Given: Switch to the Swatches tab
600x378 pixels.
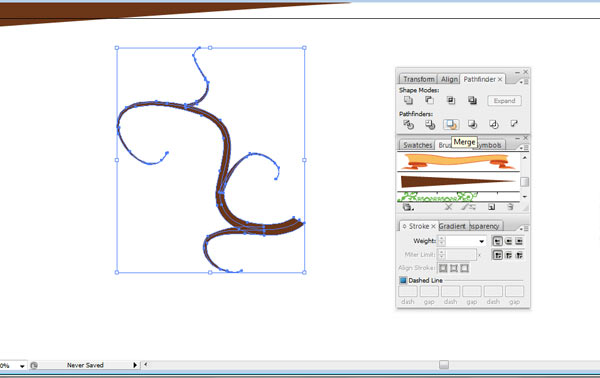Looking at the screenshot, I should 417,145.
